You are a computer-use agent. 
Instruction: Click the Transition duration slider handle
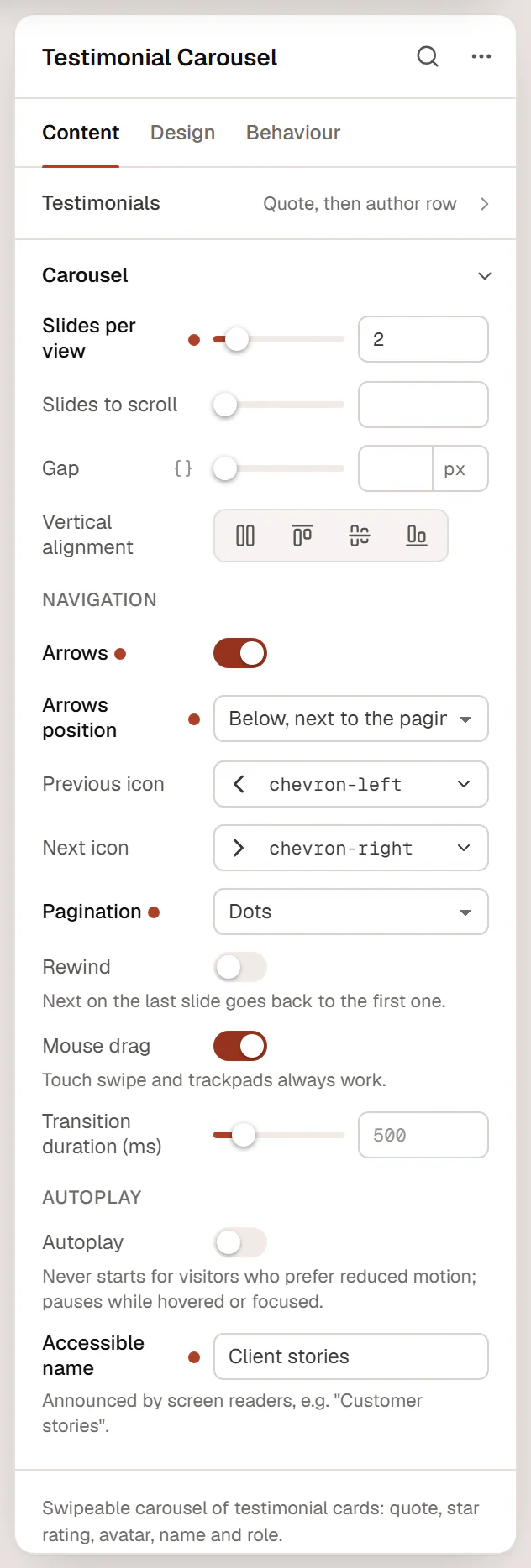244,1135
